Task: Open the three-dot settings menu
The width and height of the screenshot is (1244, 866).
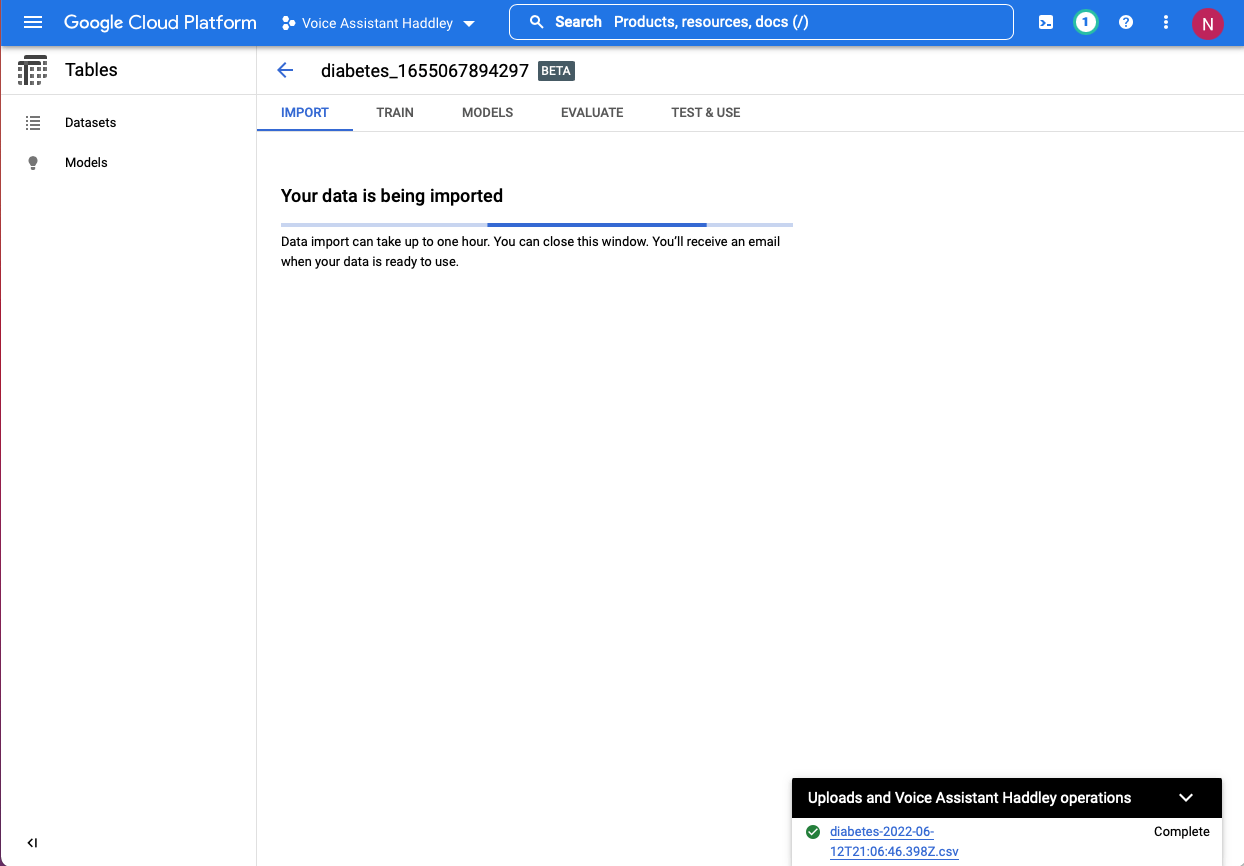Action: (x=1166, y=22)
